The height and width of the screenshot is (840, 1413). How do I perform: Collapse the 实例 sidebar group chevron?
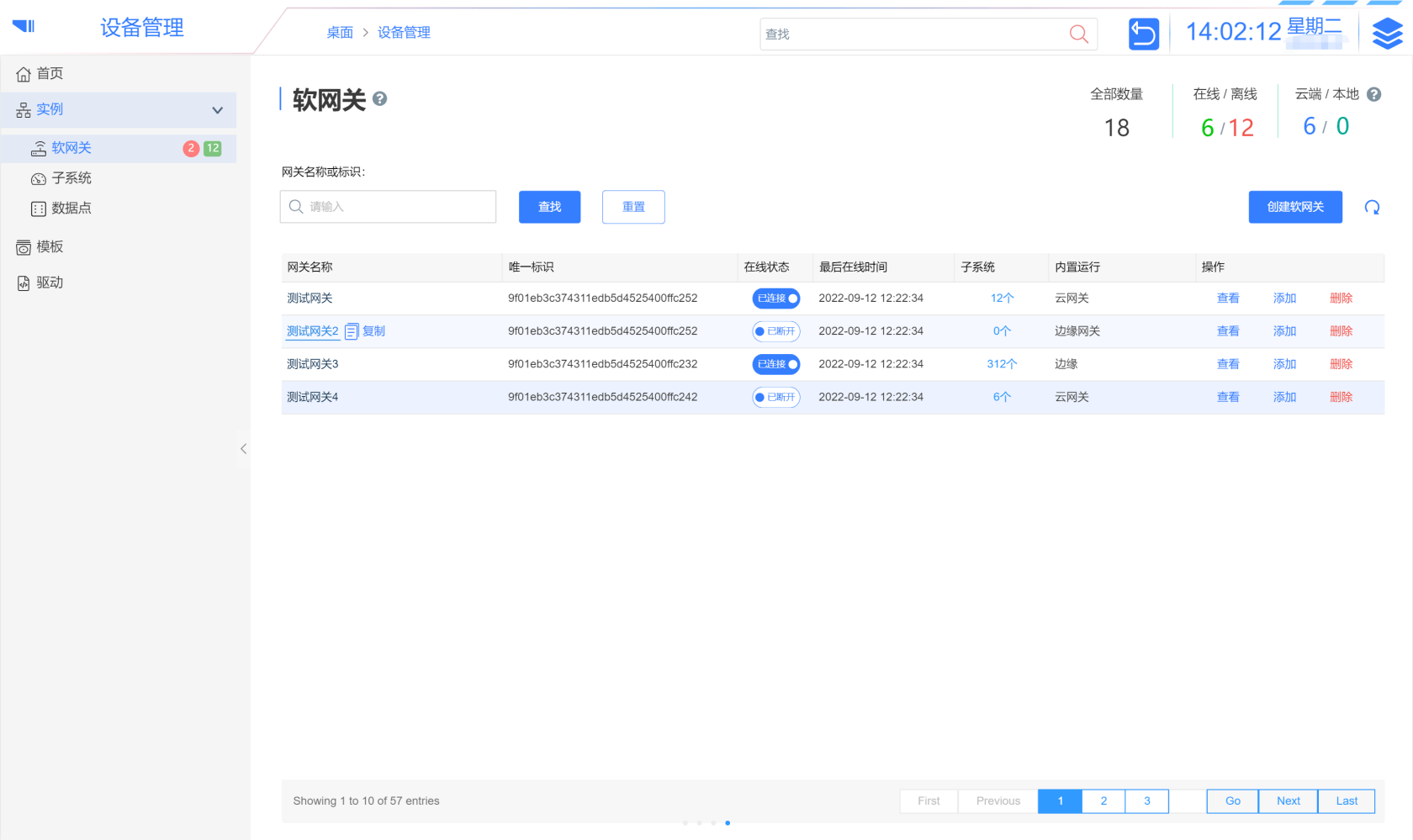(217, 110)
